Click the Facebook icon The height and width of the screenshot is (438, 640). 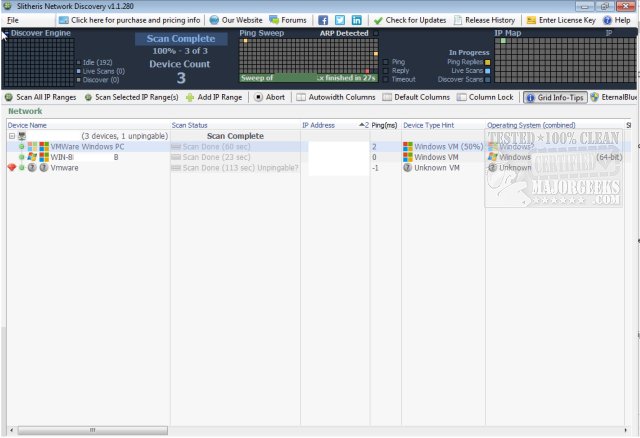323,20
